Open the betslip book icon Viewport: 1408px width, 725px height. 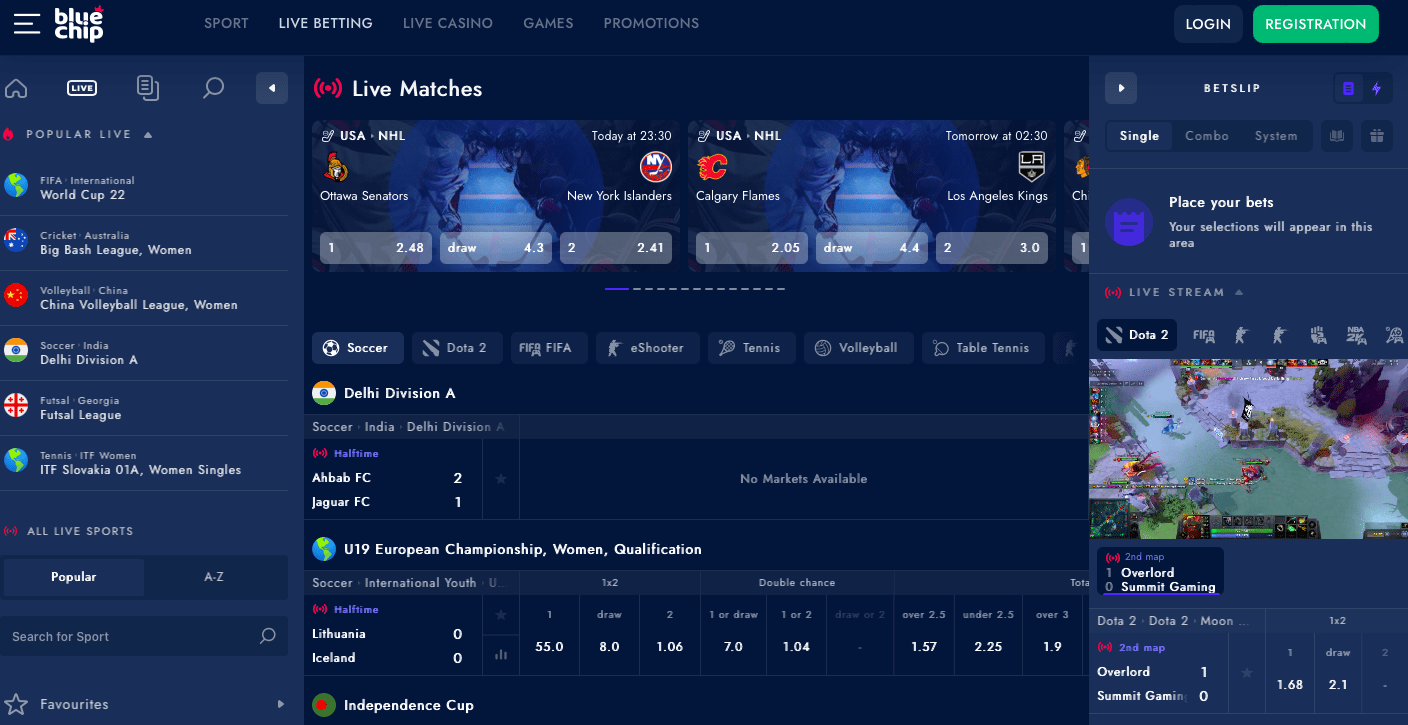1336,136
